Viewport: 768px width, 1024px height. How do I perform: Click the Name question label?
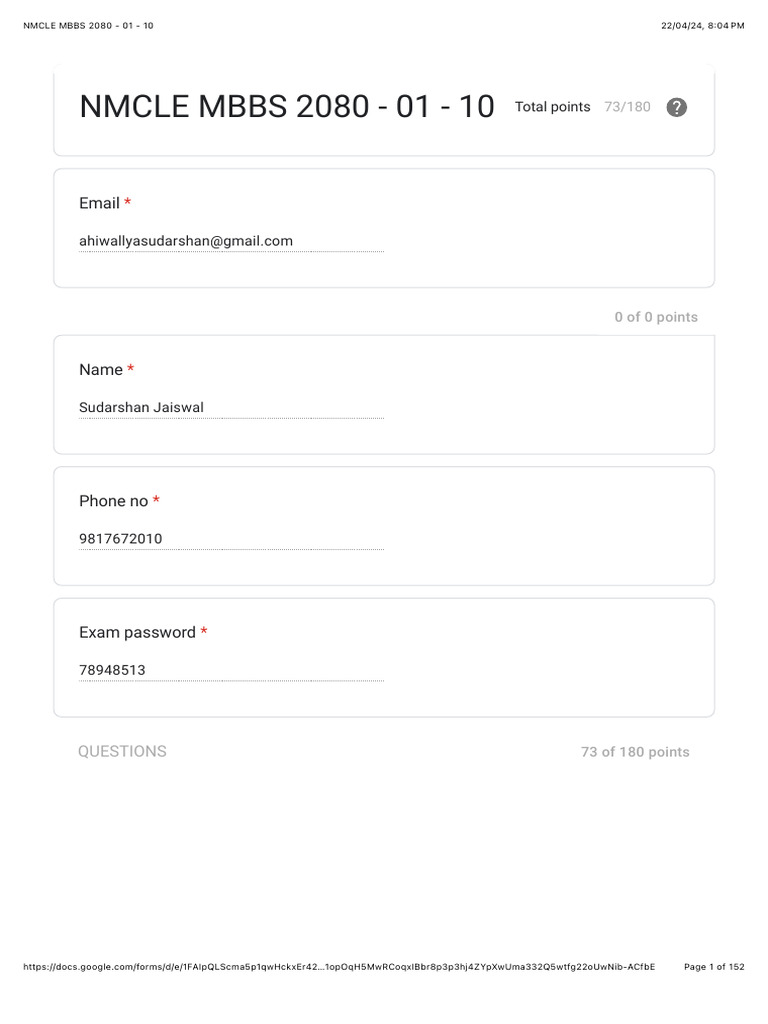(x=101, y=370)
